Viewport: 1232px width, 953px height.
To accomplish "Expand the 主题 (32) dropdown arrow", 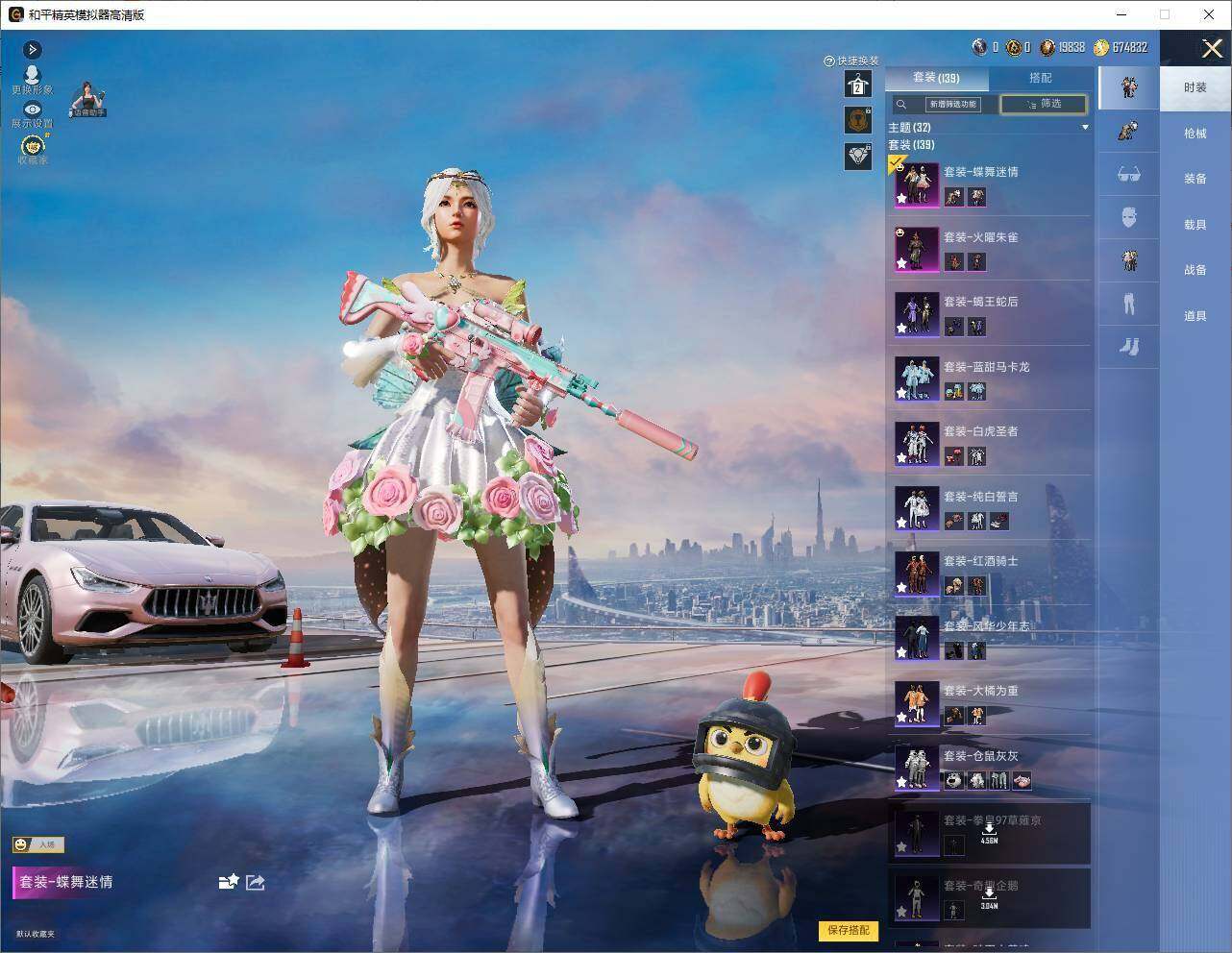I will [x=1085, y=127].
